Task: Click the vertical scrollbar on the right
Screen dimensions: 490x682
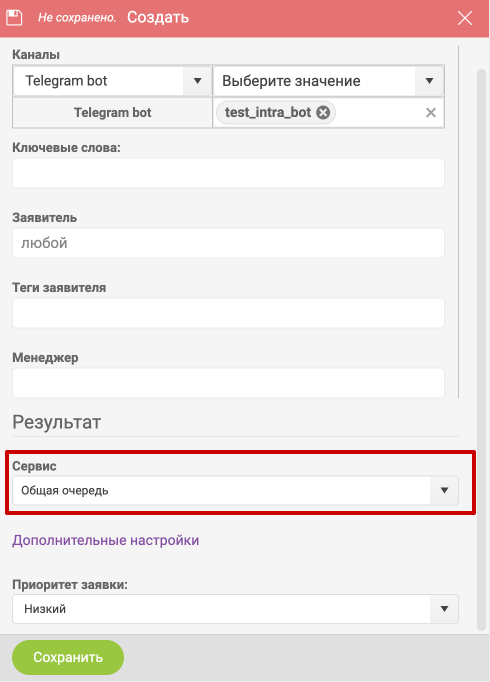Action: 481,348
